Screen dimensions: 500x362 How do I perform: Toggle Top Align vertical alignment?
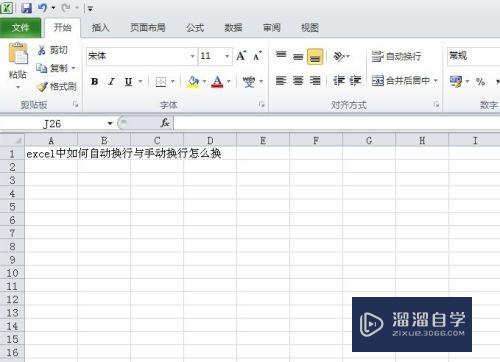tap(281, 56)
